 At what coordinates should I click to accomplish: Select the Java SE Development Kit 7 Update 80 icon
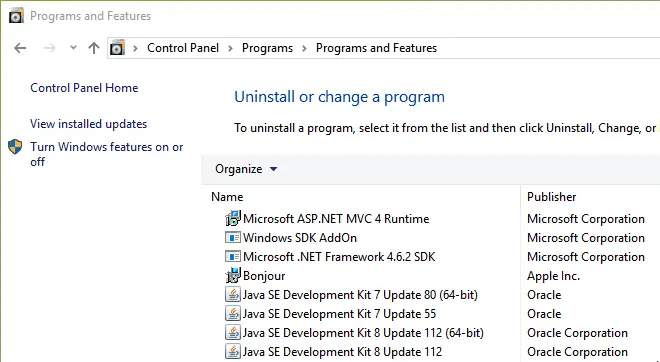point(233,295)
